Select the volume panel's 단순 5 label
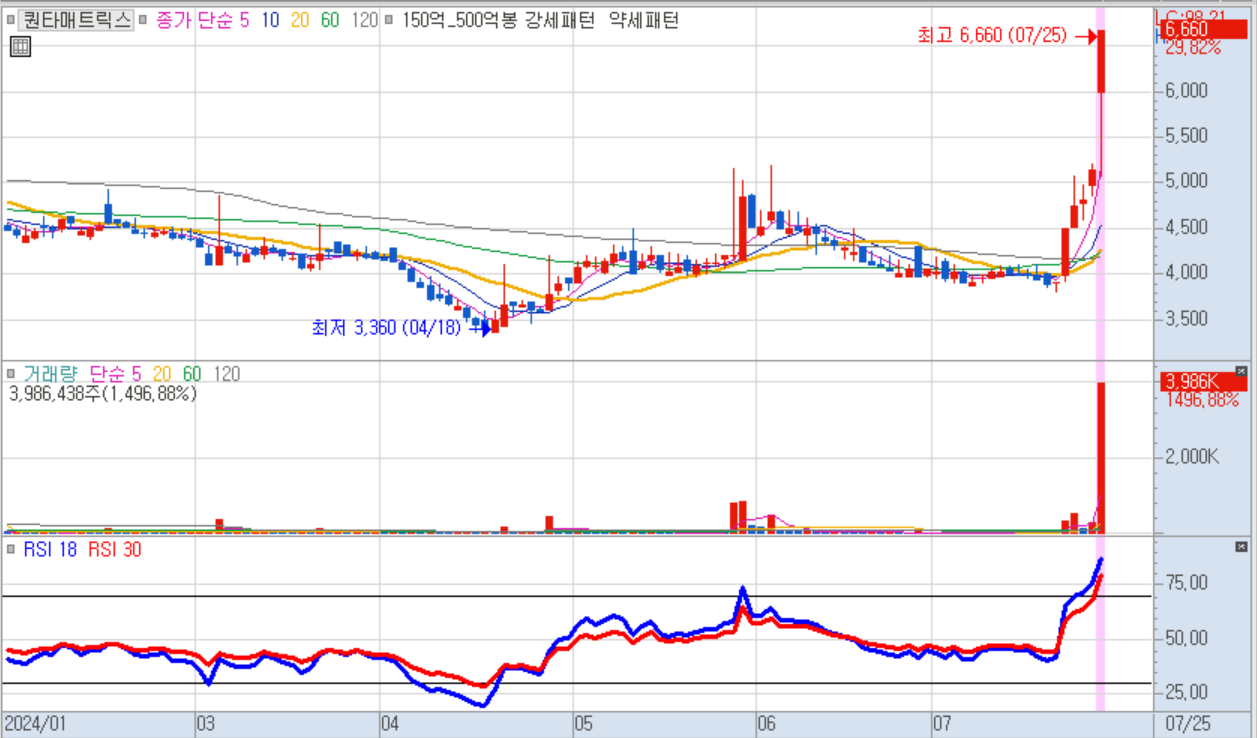This screenshot has height=738, width=1257. coord(118,374)
